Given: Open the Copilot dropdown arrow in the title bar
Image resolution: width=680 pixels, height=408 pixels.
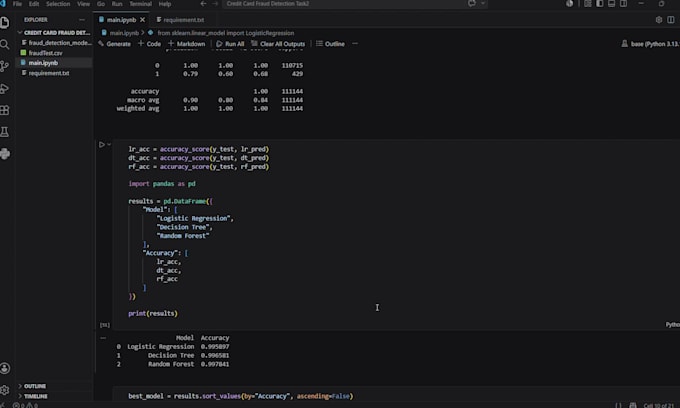Looking at the screenshot, I should click(x=483, y=3).
